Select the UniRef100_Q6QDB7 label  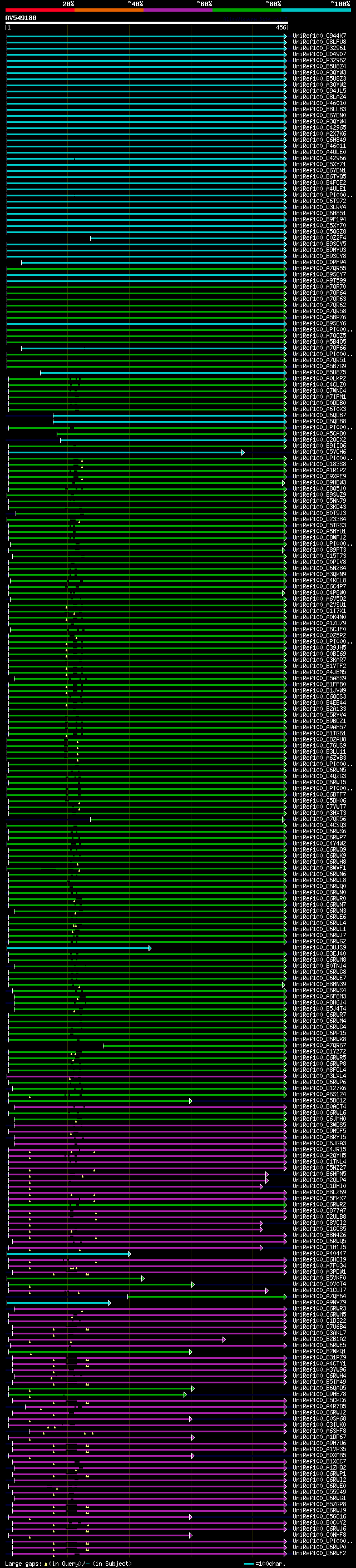coord(319,415)
